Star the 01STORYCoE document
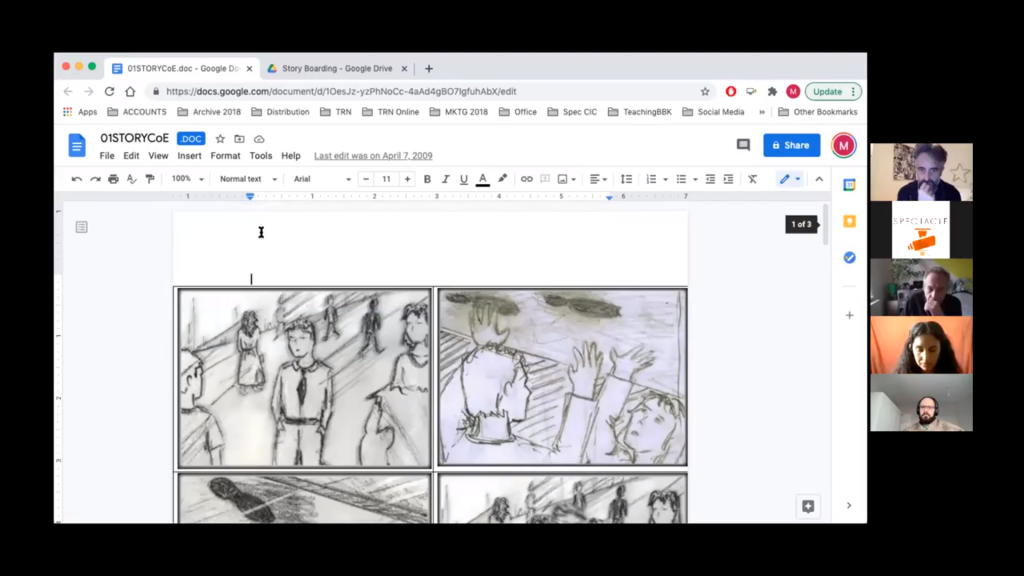 pyautogui.click(x=220, y=138)
